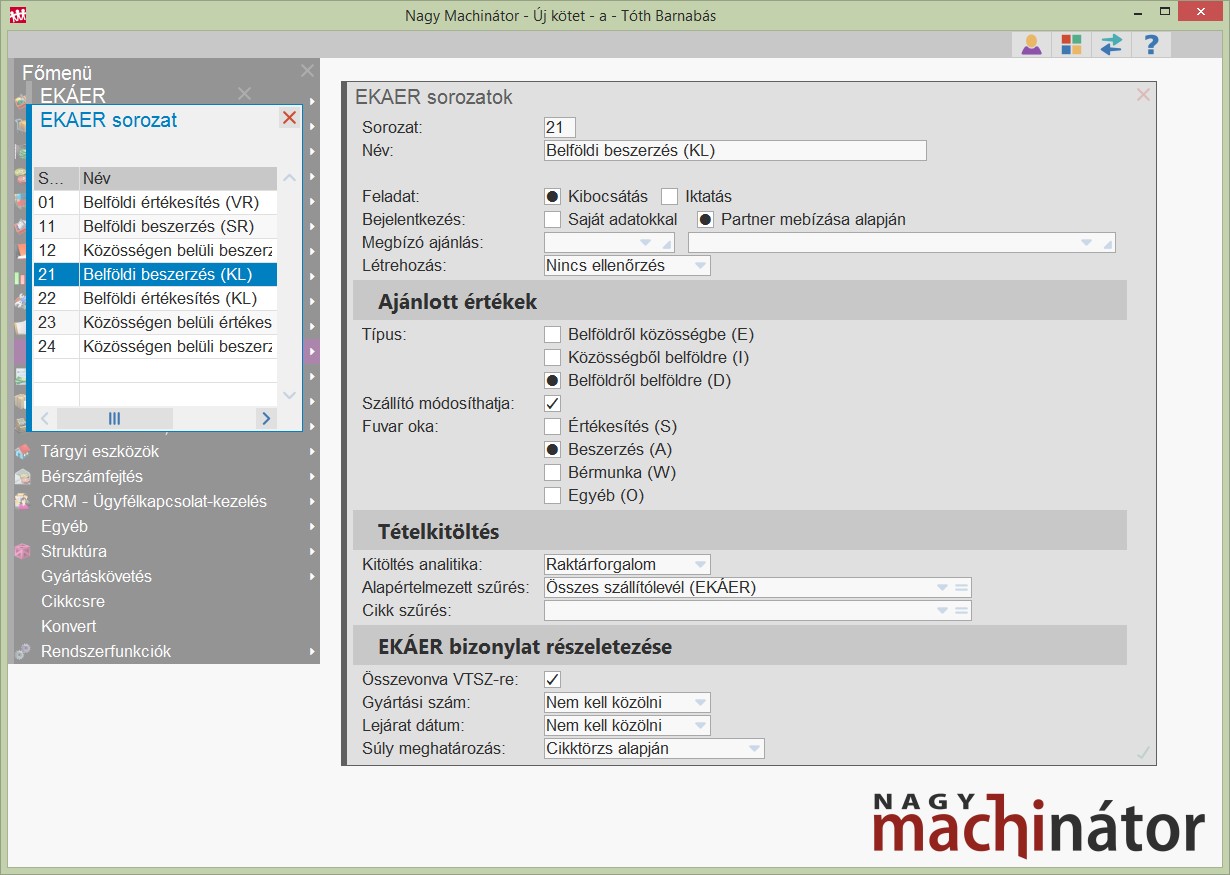Close the EKÁER submenu panel
Viewport: 1230px width, 875px height.
point(244,94)
